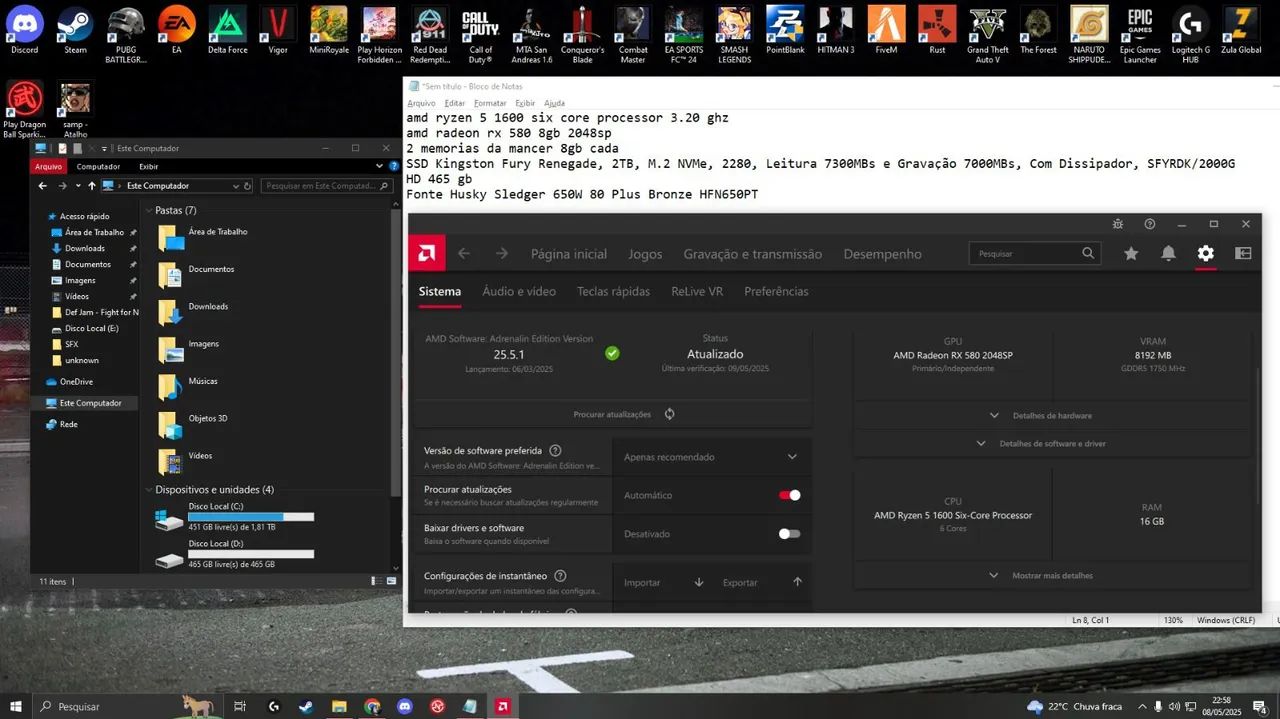The image size is (1280, 719).
Task: Open Call of Duty desktop shortcut
Action: pyautogui.click(x=481, y=34)
